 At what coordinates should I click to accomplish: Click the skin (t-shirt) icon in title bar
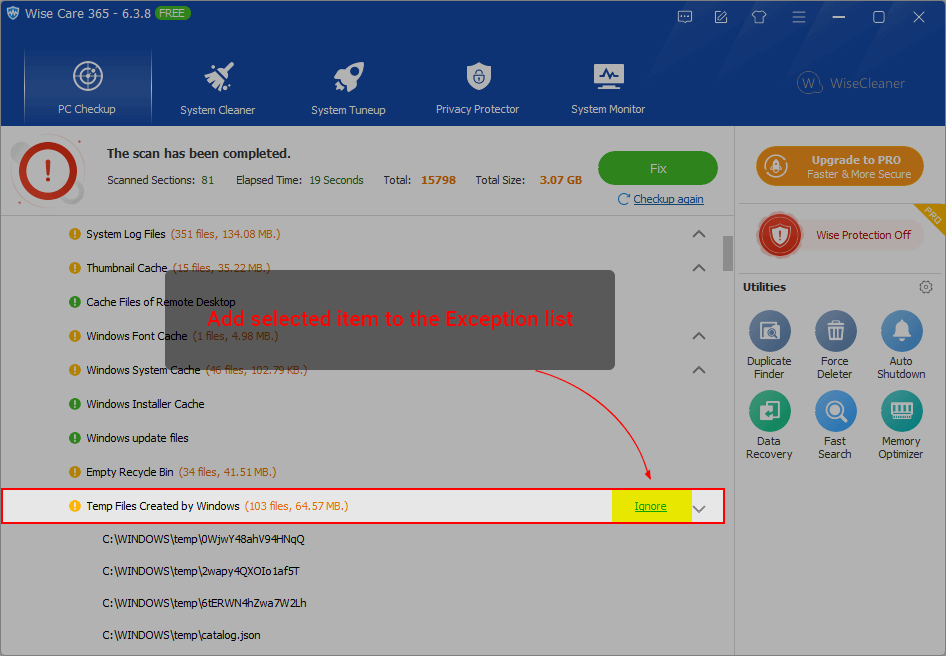pos(758,17)
